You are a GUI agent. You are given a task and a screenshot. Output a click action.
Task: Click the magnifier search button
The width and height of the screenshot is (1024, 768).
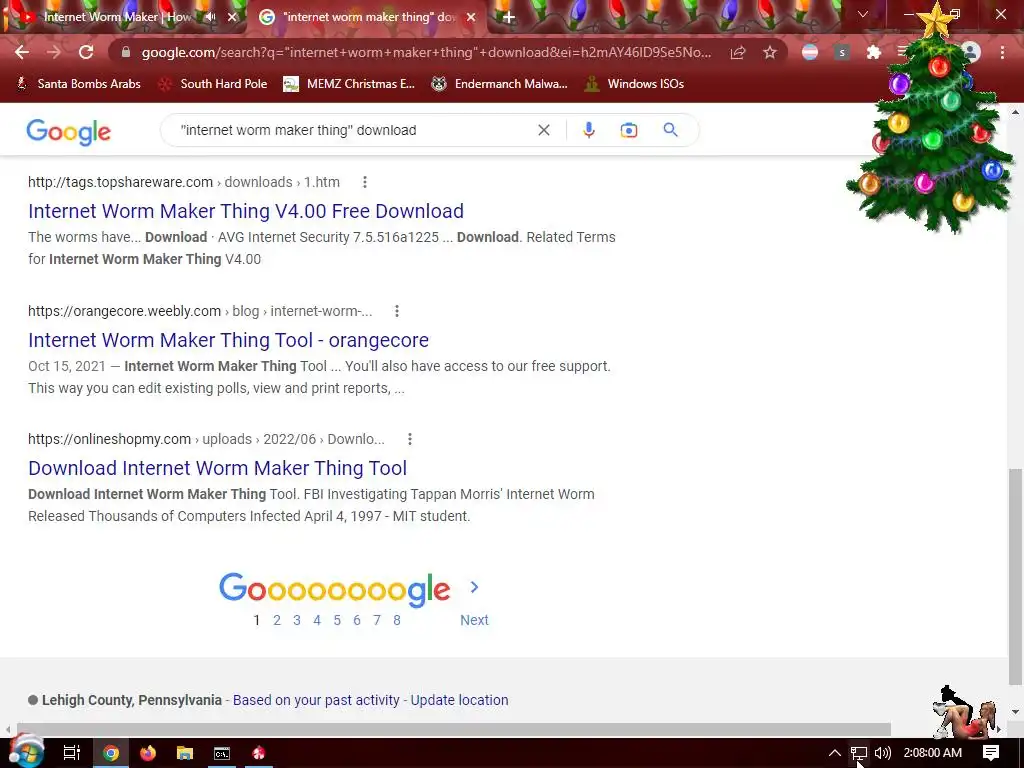(670, 130)
